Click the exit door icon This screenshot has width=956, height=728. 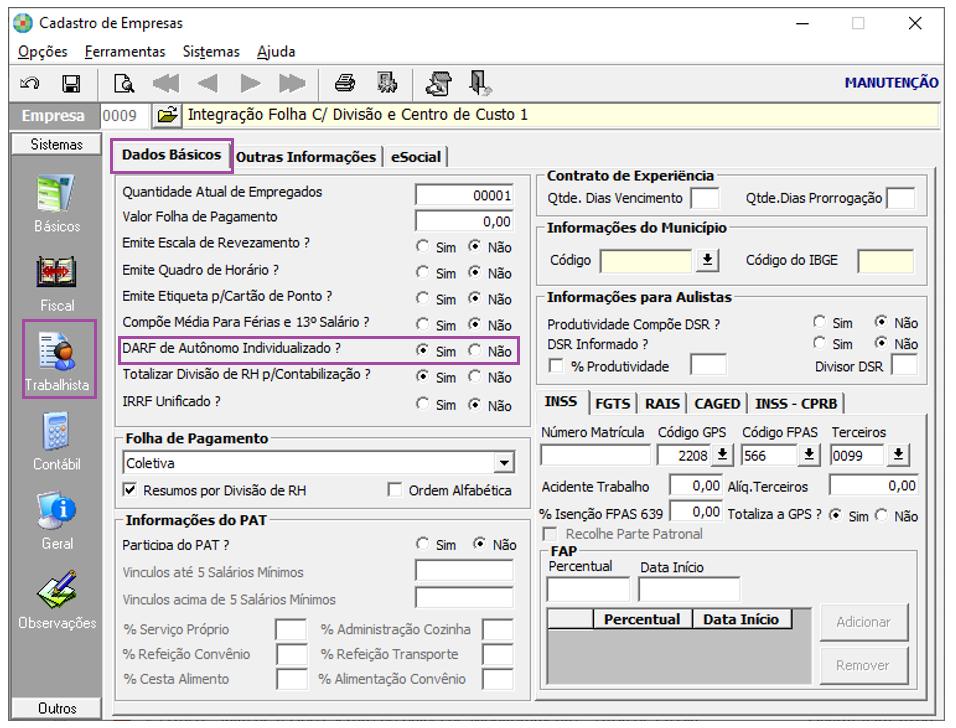point(480,83)
